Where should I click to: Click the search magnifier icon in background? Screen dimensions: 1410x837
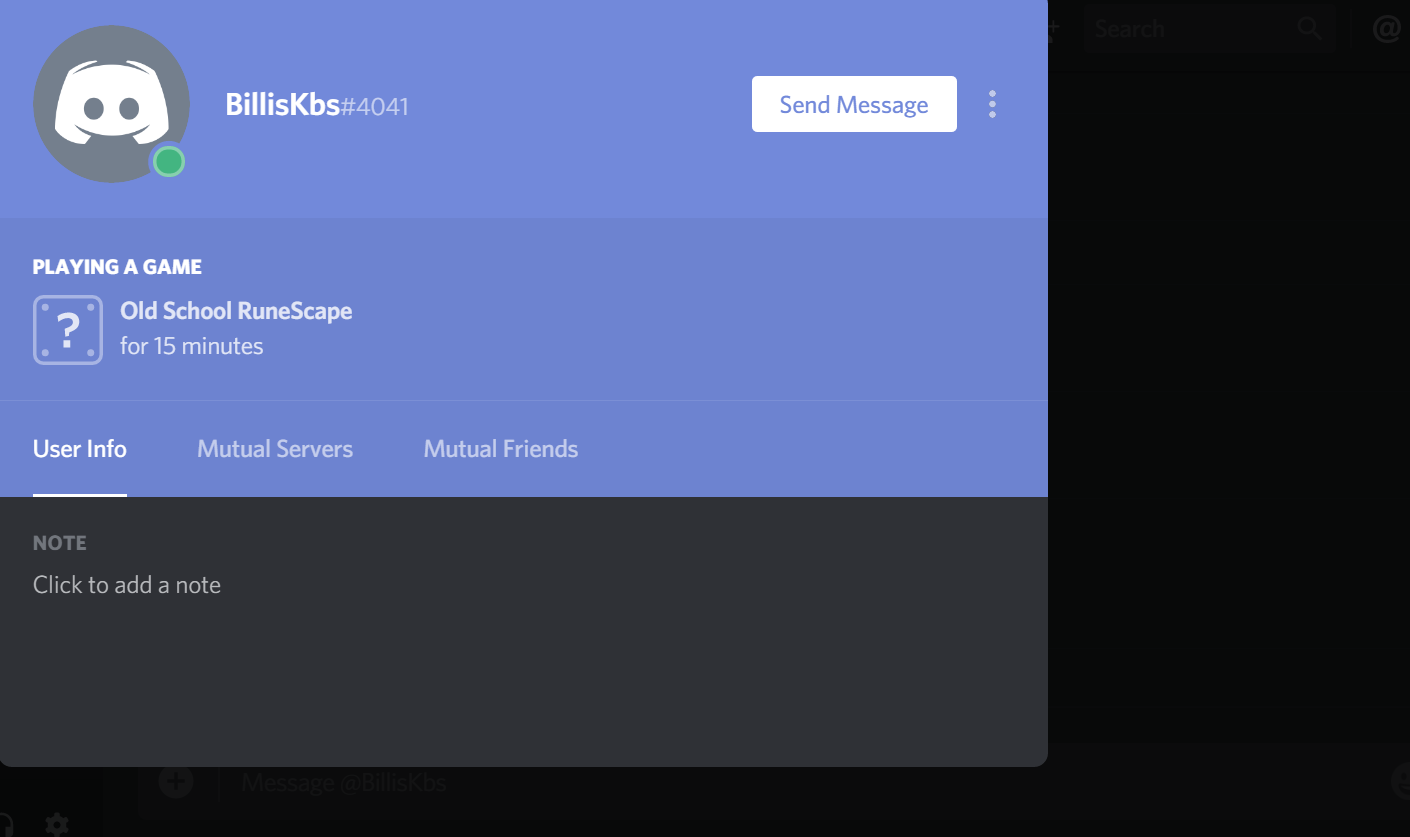click(x=1309, y=29)
